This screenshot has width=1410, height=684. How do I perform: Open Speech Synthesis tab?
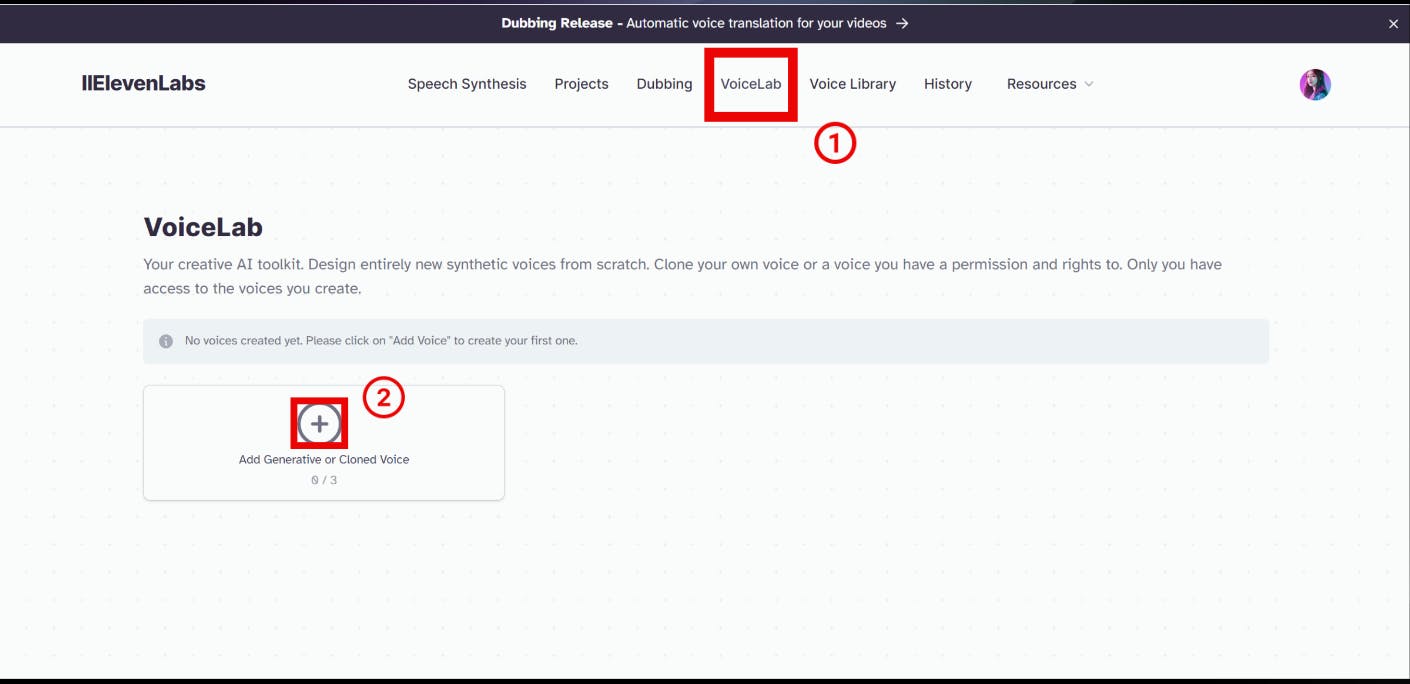(x=467, y=84)
